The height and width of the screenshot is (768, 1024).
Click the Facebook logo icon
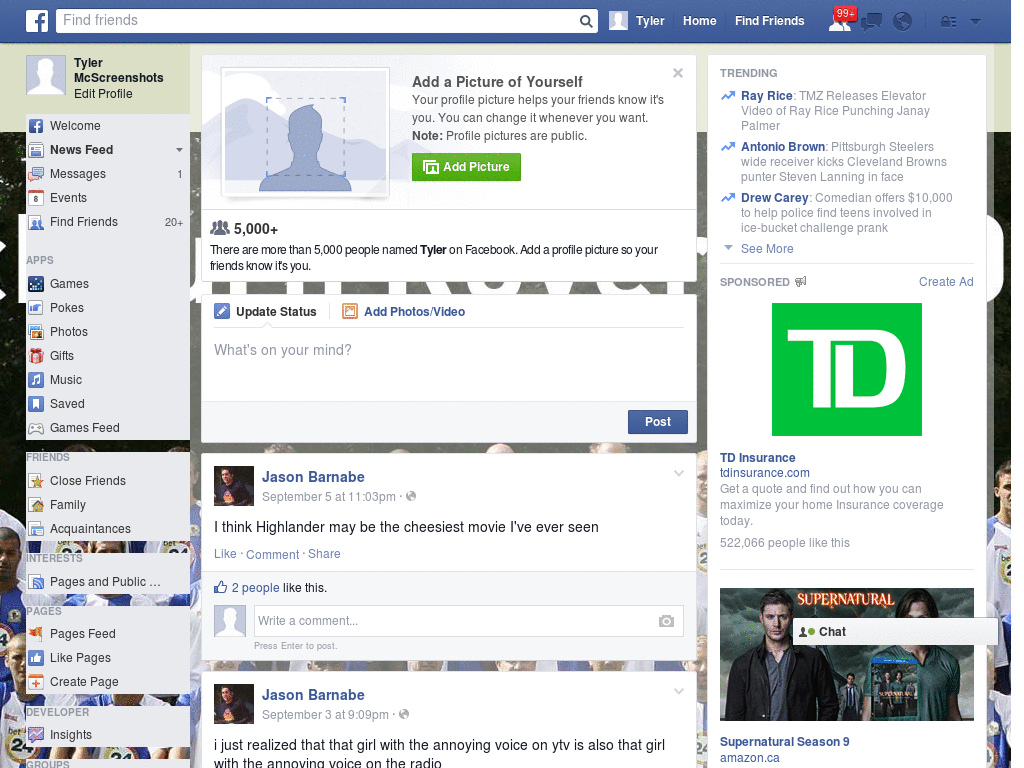click(37, 21)
